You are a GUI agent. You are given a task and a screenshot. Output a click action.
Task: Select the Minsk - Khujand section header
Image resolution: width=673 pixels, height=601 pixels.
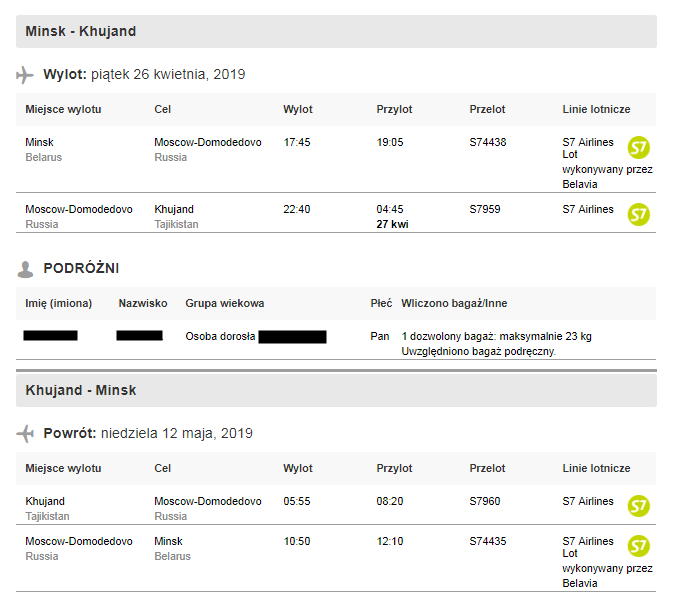point(336,31)
